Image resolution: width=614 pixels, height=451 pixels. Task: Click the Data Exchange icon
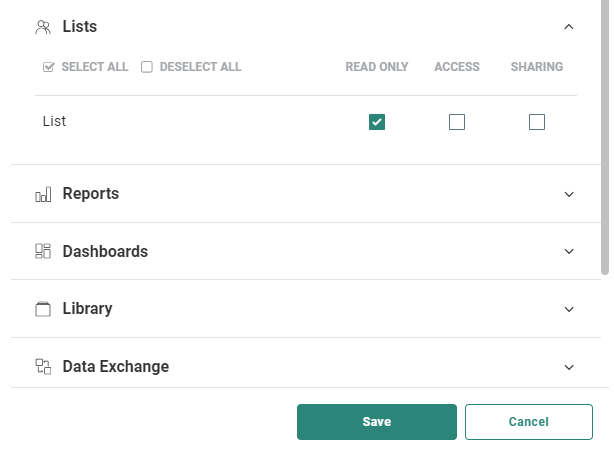click(x=43, y=367)
